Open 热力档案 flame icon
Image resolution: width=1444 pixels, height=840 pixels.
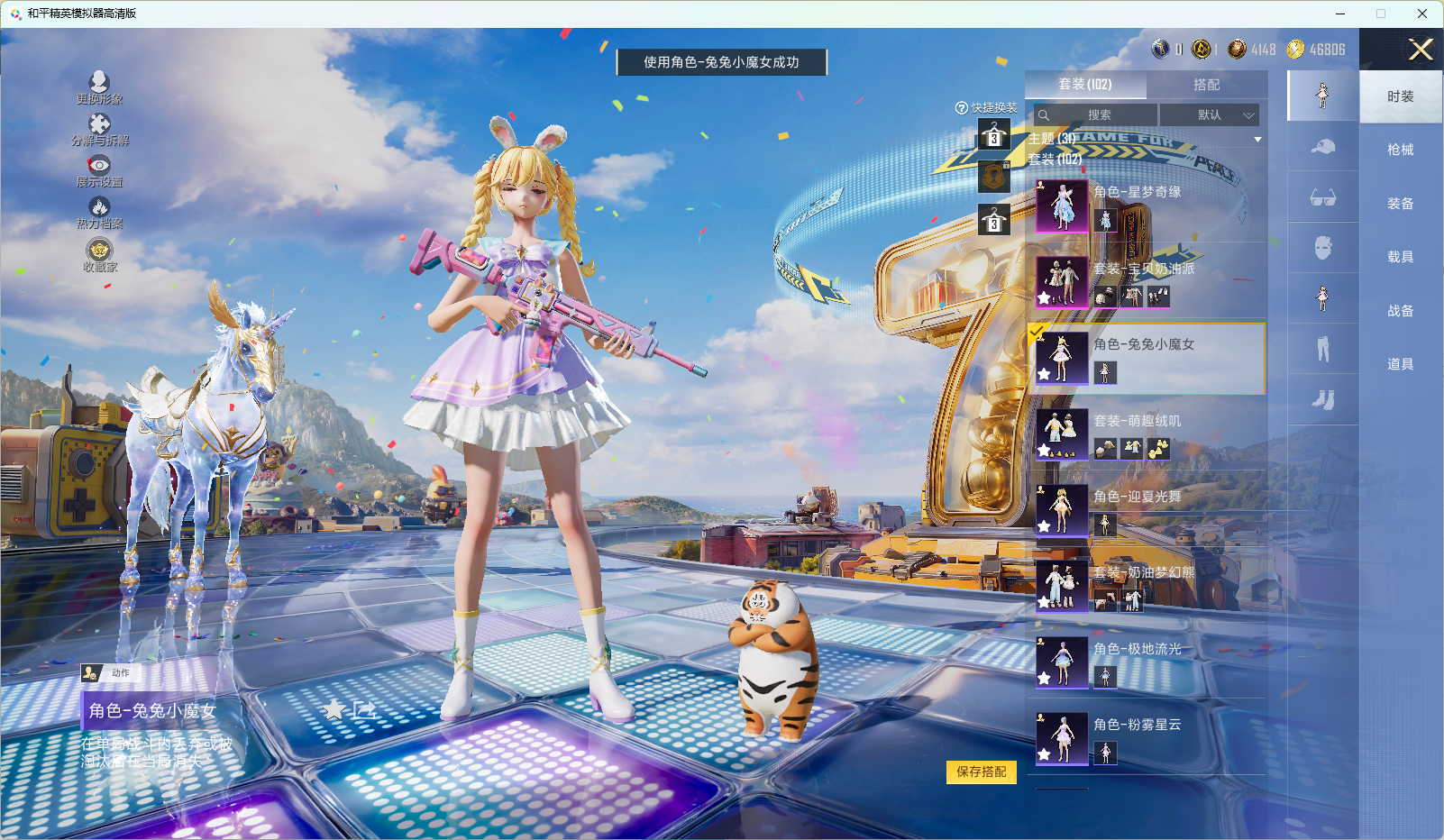99,206
